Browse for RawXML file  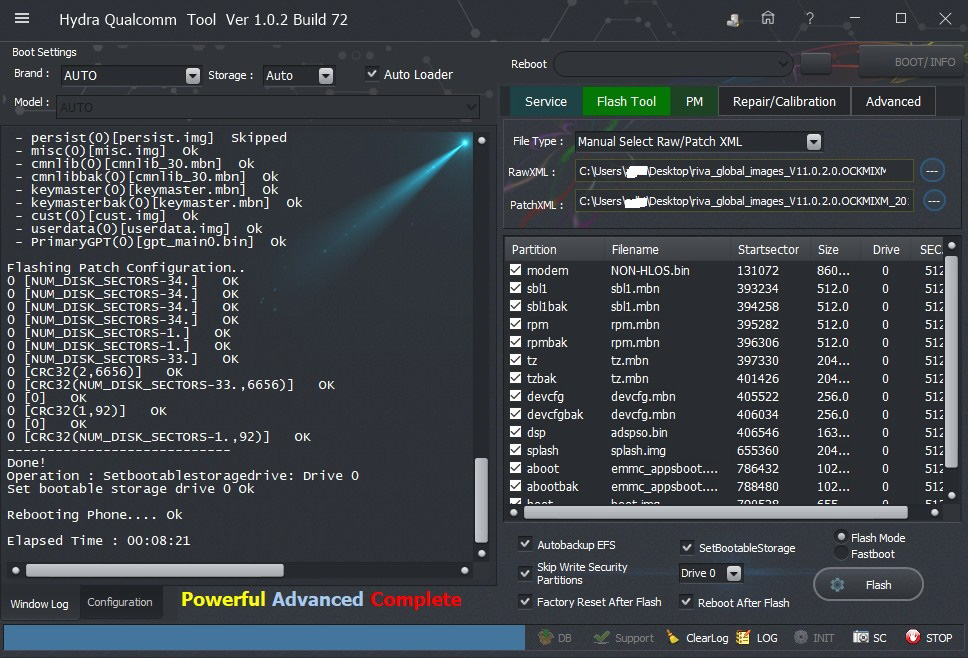pyautogui.click(x=932, y=171)
